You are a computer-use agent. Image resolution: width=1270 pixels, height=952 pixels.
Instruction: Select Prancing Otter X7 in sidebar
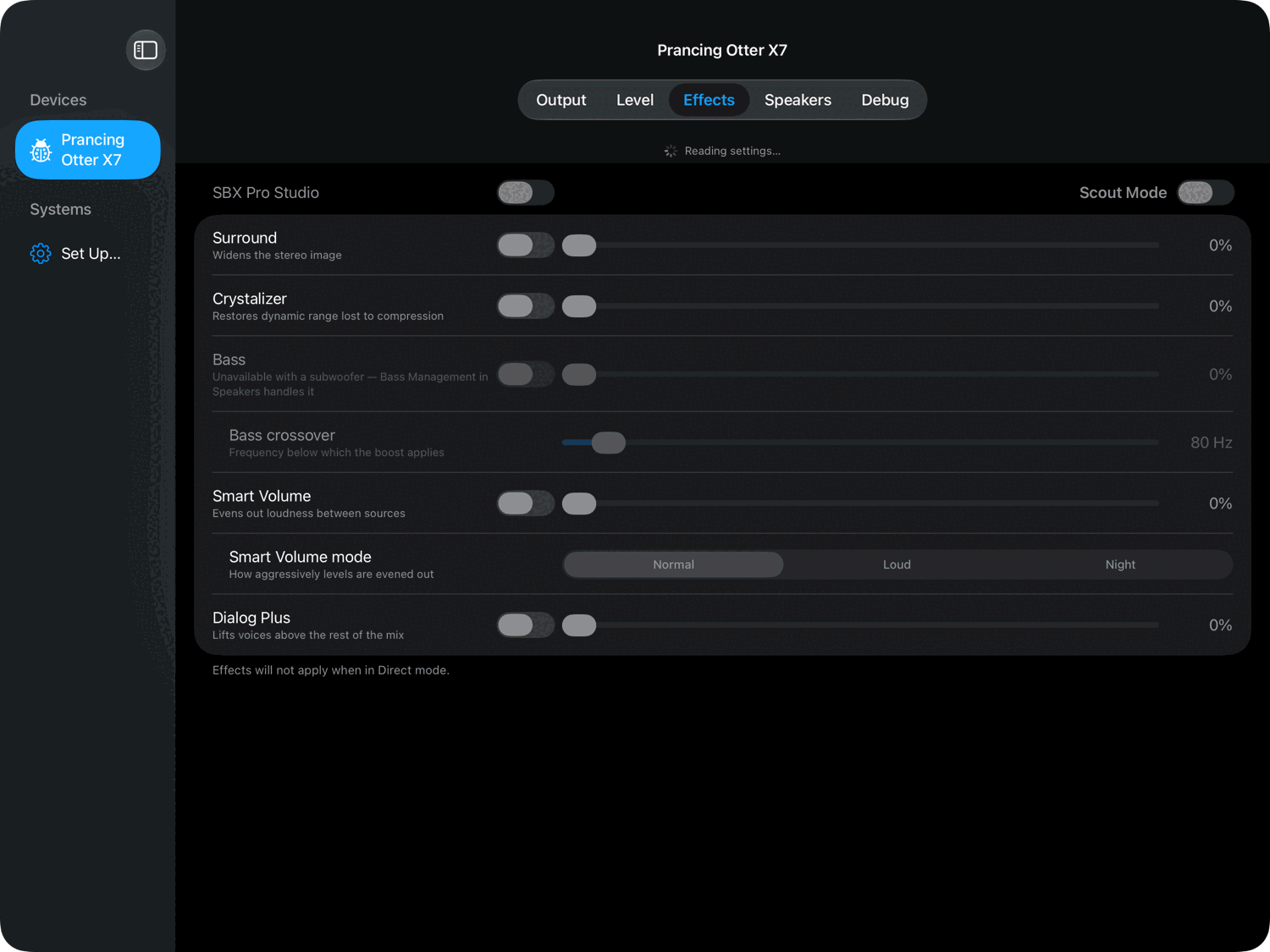[x=88, y=150]
